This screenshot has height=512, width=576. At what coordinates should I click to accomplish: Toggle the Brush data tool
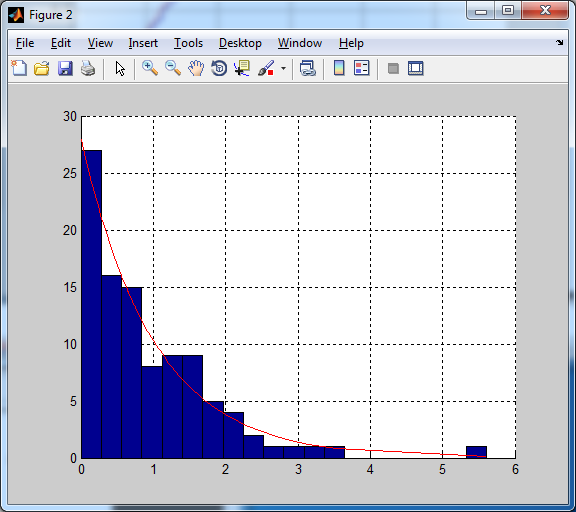click(266, 68)
